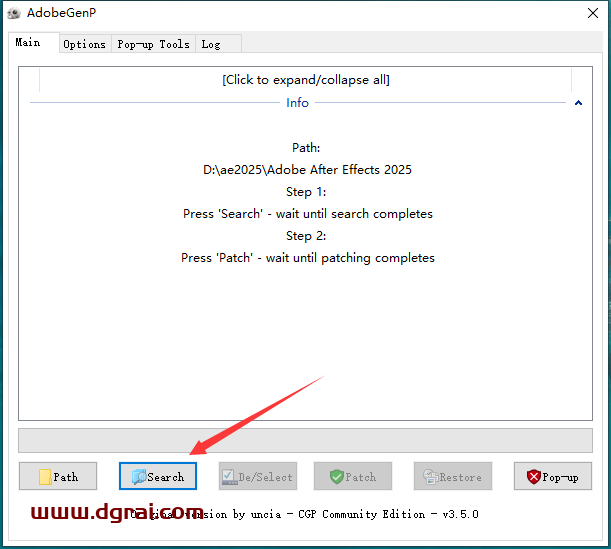Click the Info section label

(x=297, y=103)
